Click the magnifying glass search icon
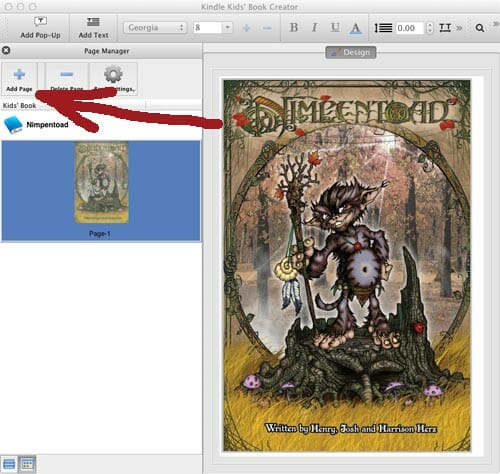The width and height of the screenshot is (500, 474). [x=480, y=28]
